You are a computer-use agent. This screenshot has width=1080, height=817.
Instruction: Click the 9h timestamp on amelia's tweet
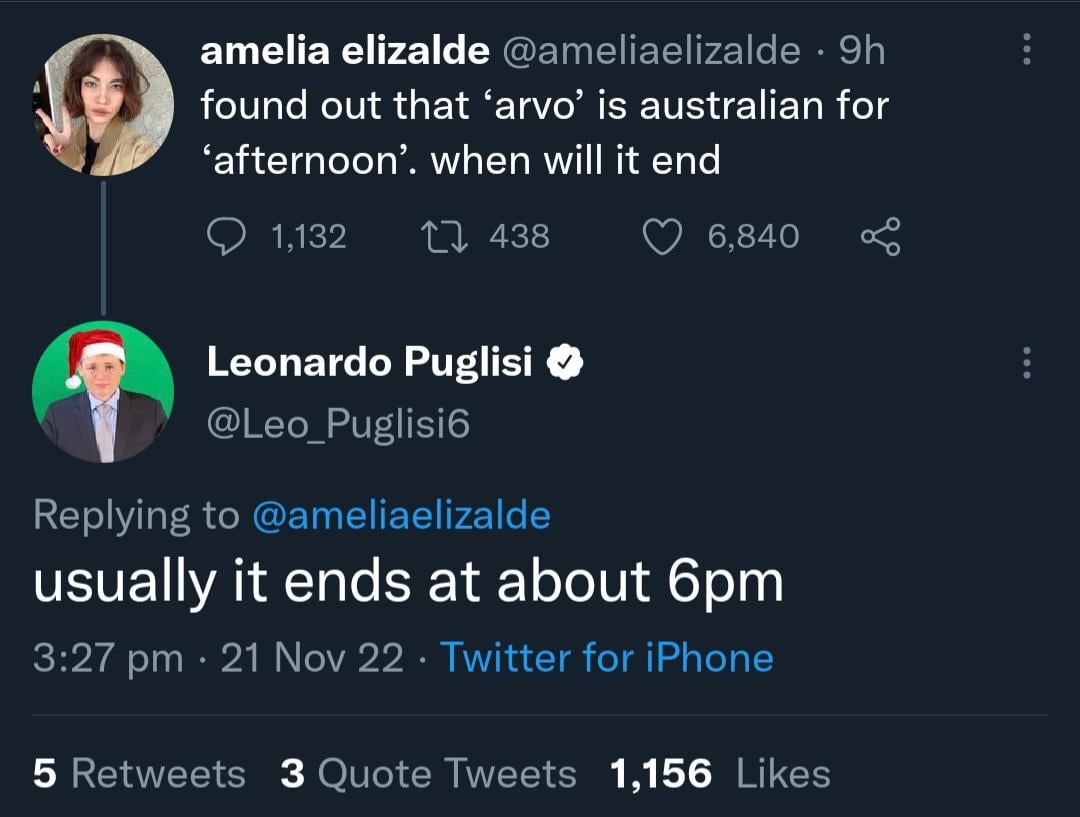[x=862, y=51]
